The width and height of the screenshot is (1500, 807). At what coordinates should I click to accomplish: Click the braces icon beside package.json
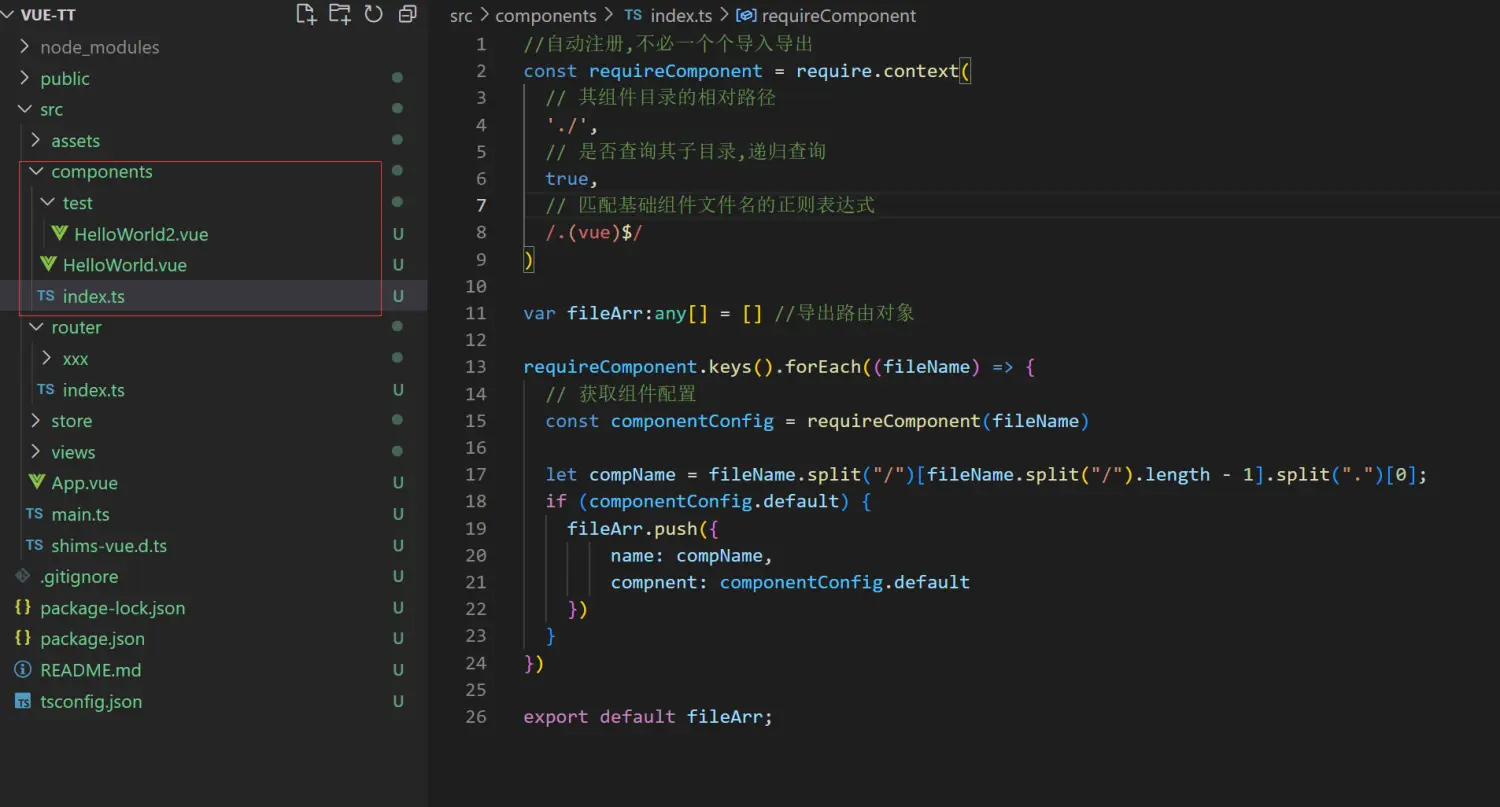click(23, 639)
